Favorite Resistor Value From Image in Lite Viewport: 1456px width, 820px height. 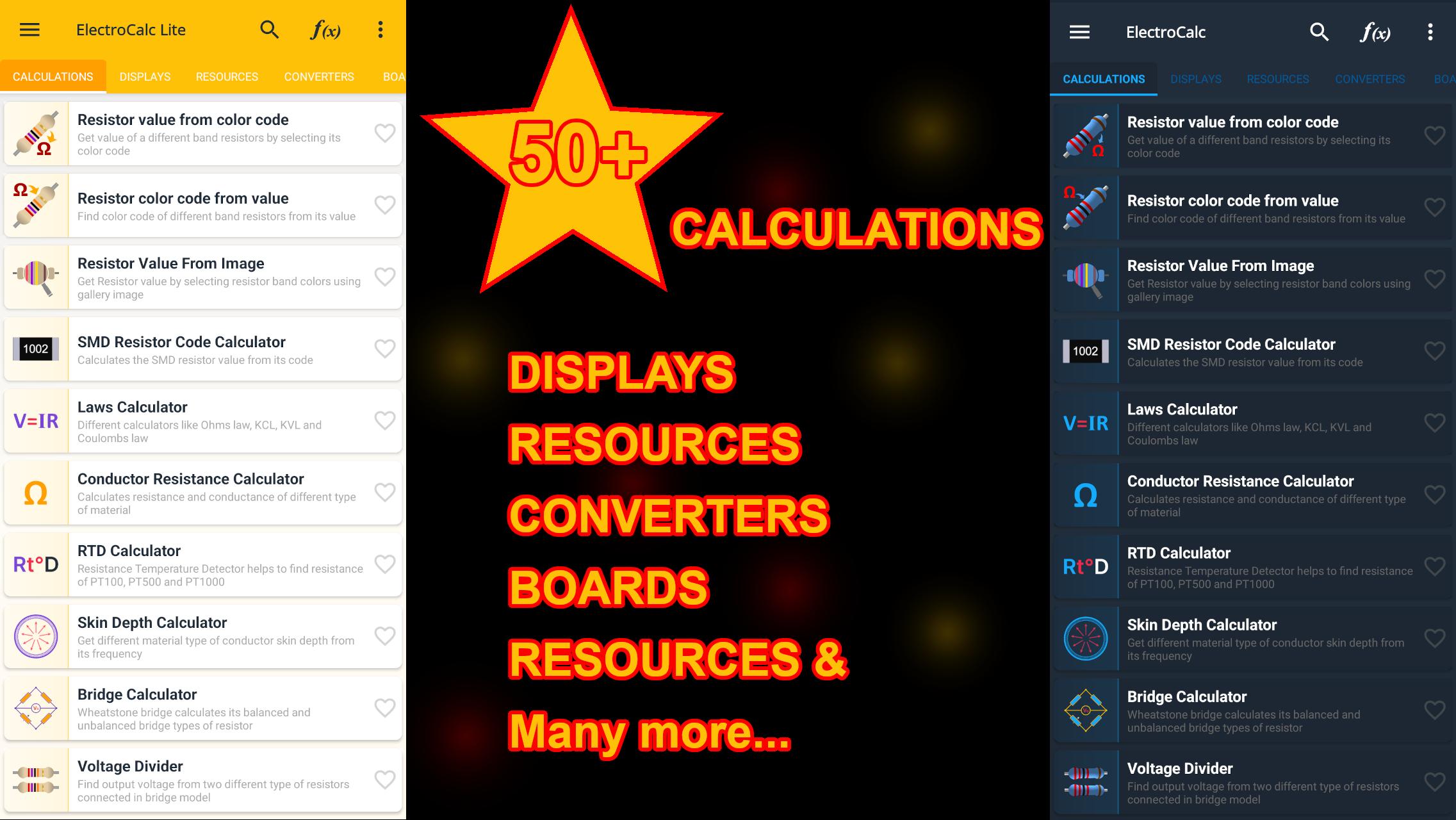tap(384, 277)
